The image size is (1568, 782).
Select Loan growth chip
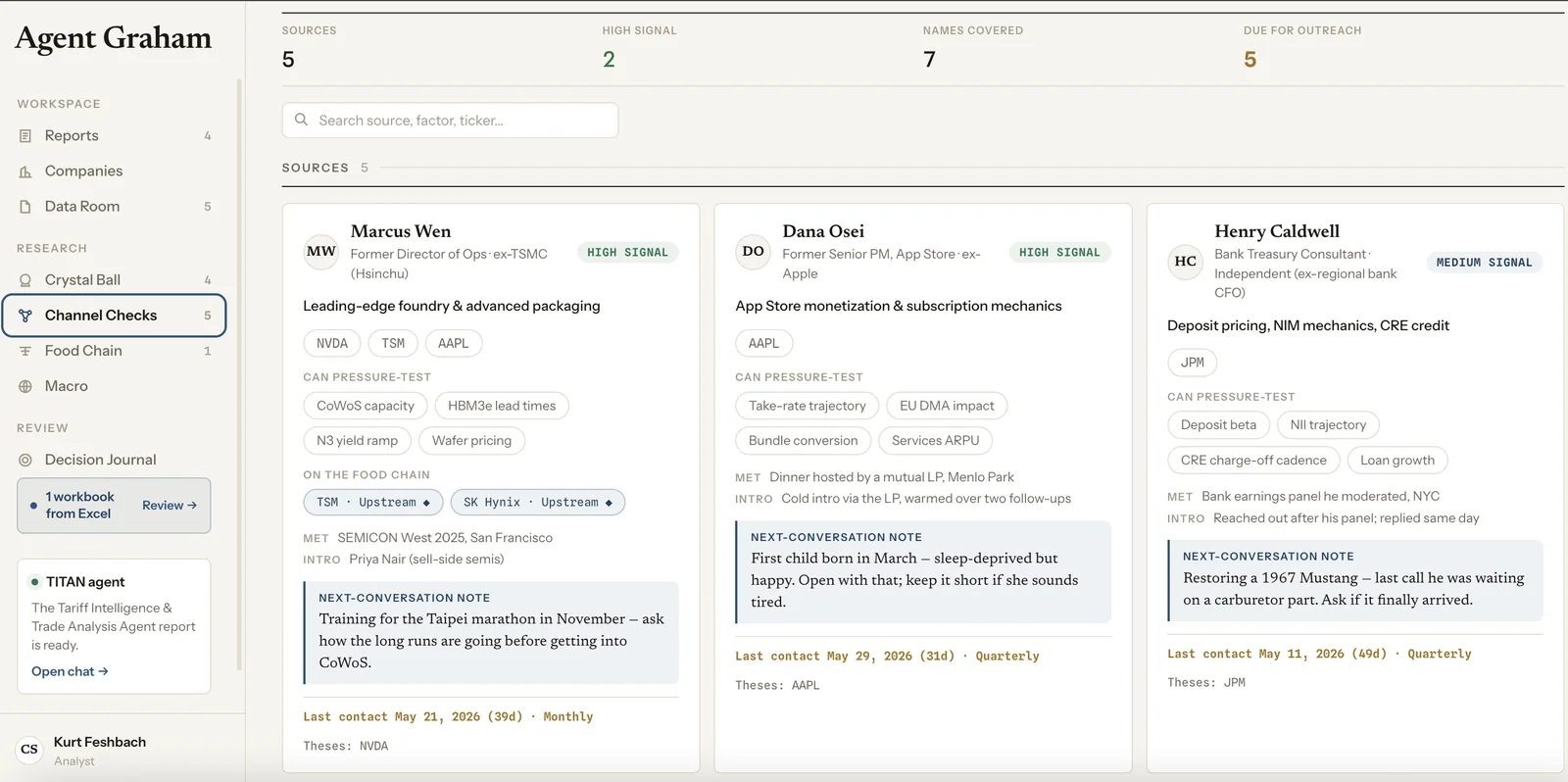[x=1397, y=461]
